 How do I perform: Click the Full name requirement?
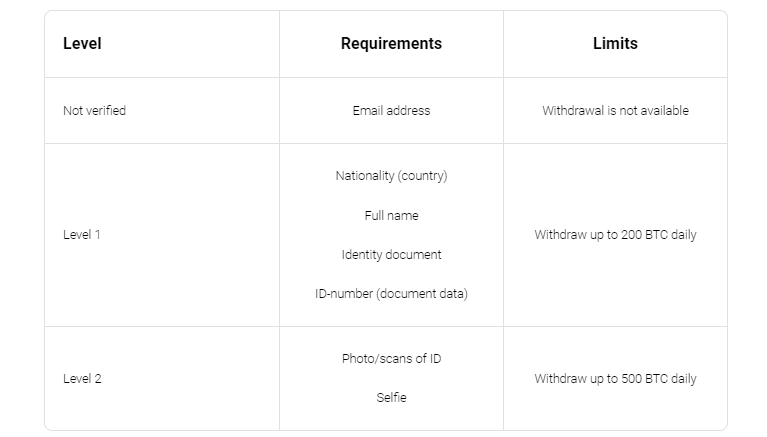coord(391,216)
